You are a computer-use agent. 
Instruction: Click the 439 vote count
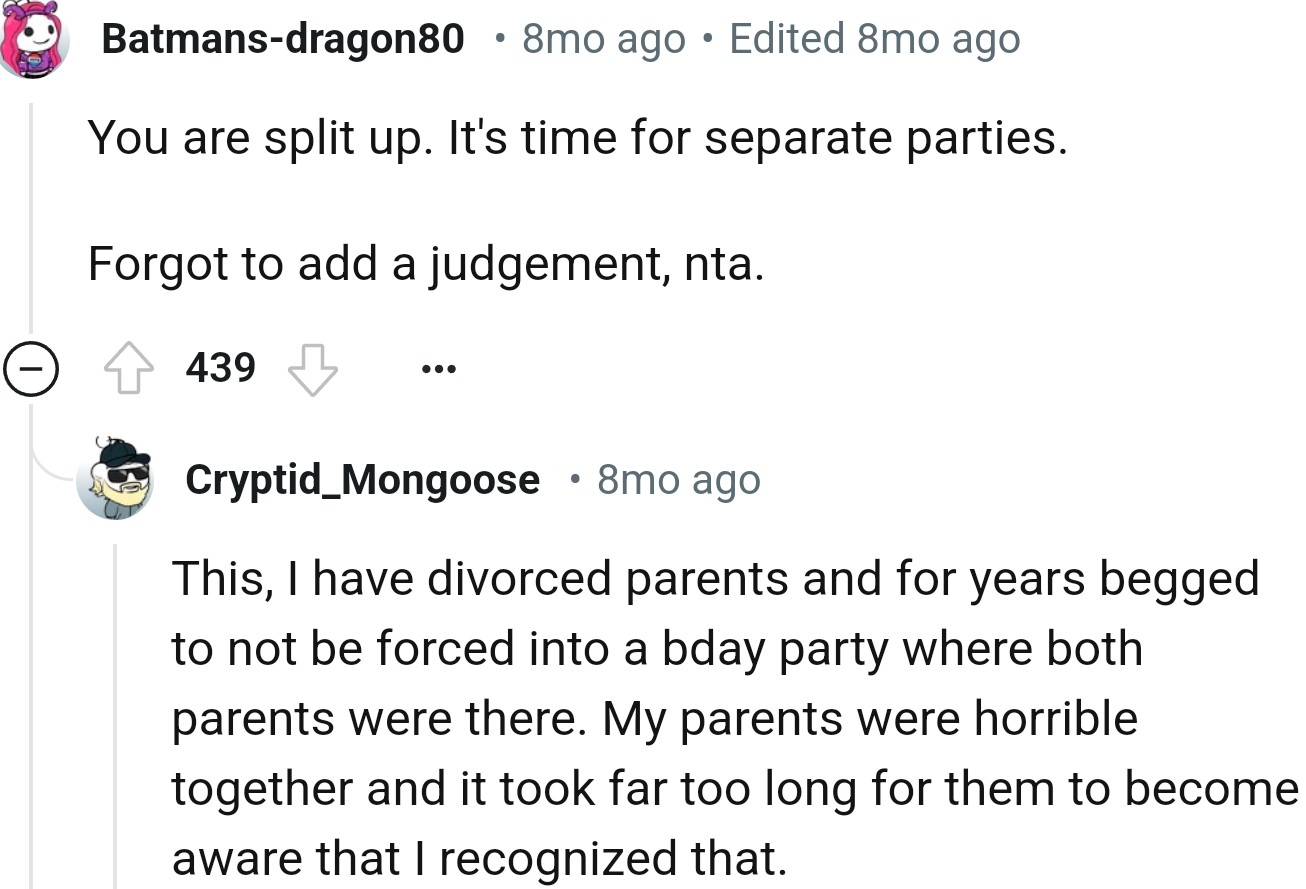(x=220, y=369)
